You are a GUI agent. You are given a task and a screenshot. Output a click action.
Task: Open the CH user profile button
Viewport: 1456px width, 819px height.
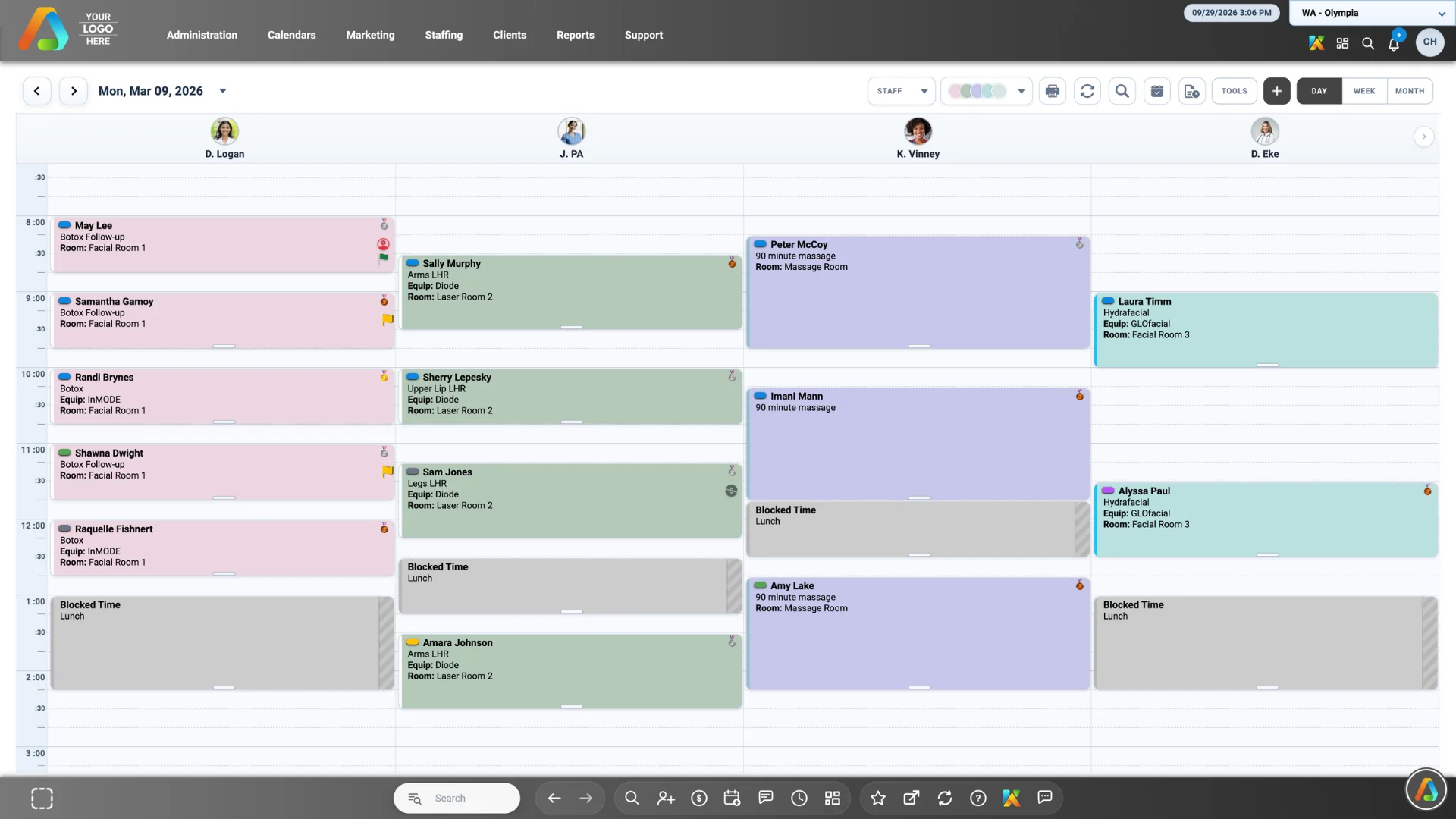coord(1429,42)
